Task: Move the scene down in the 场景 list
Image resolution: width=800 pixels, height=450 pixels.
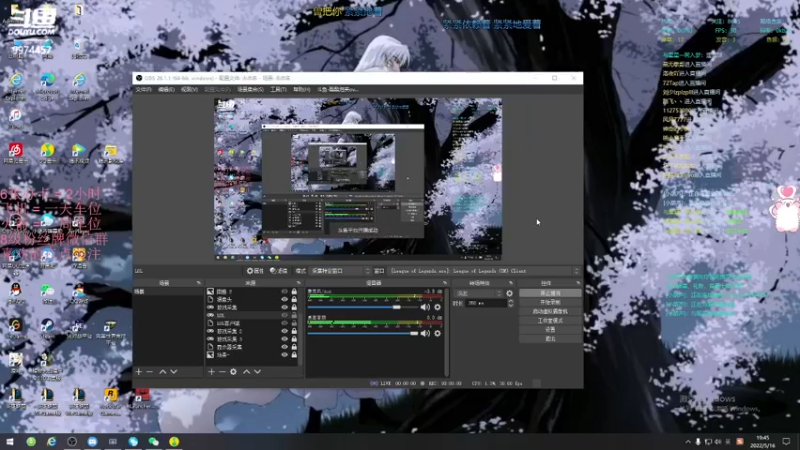Action: tap(173, 372)
